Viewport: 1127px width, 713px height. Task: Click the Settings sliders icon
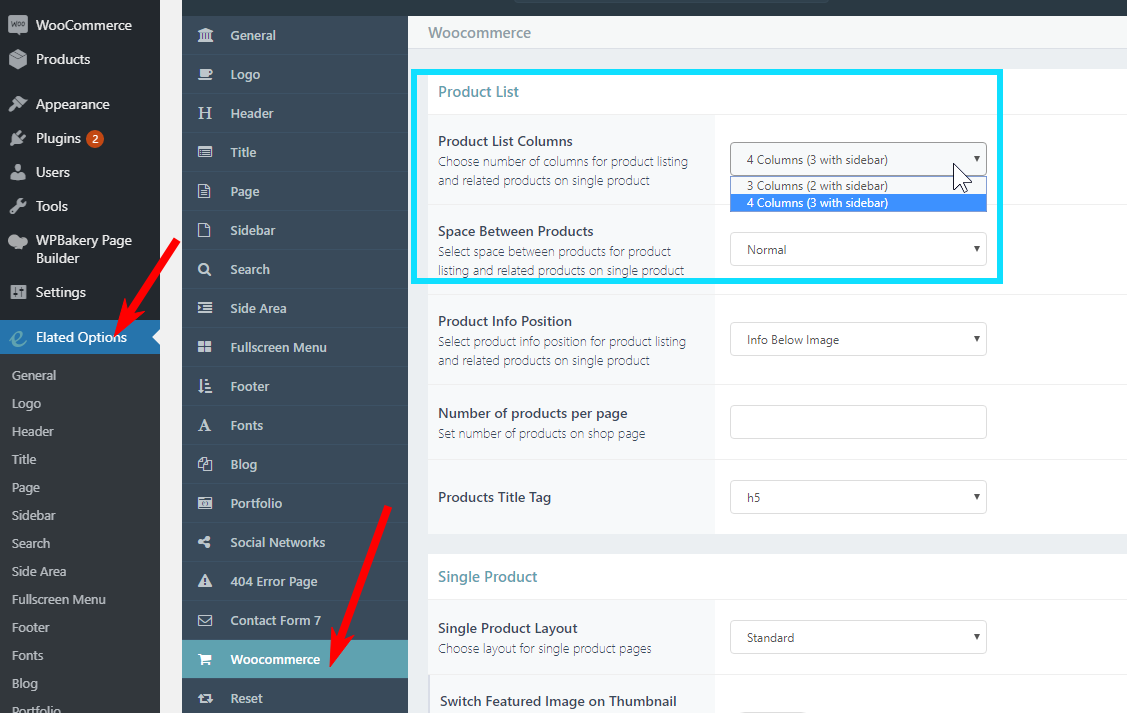(x=18, y=293)
